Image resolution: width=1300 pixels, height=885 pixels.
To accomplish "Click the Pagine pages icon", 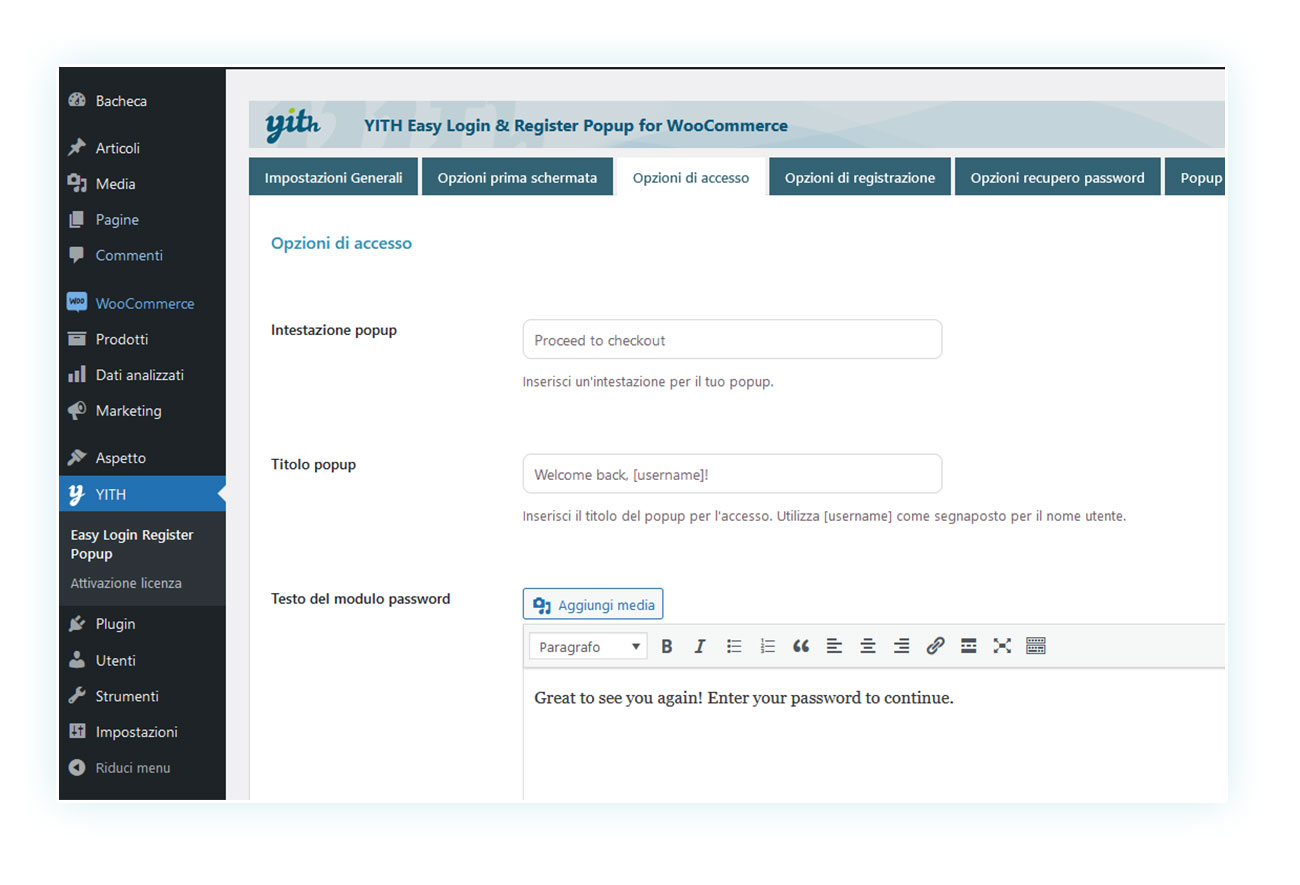I will pos(77,220).
